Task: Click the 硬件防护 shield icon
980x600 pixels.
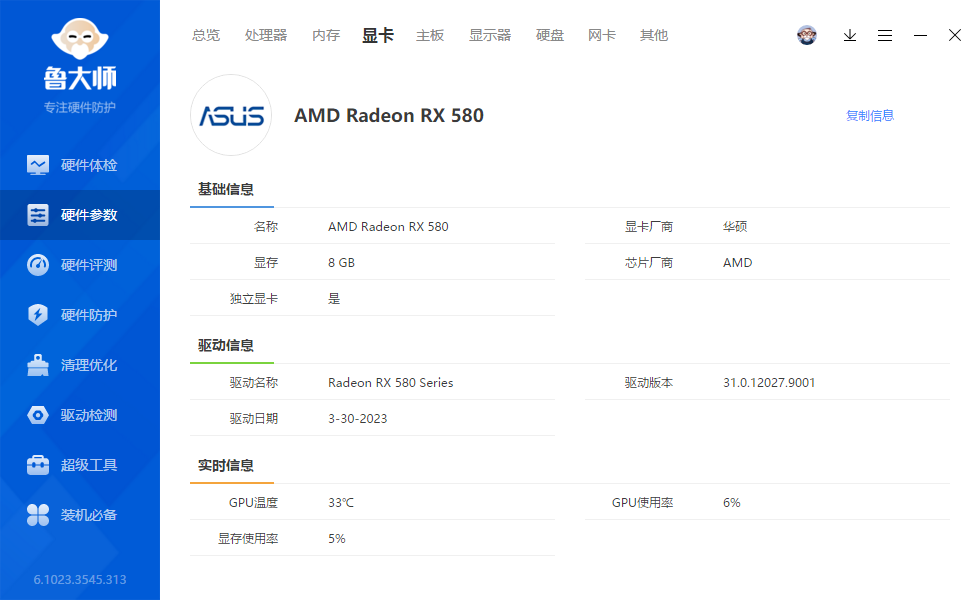Action: tap(38, 315)
